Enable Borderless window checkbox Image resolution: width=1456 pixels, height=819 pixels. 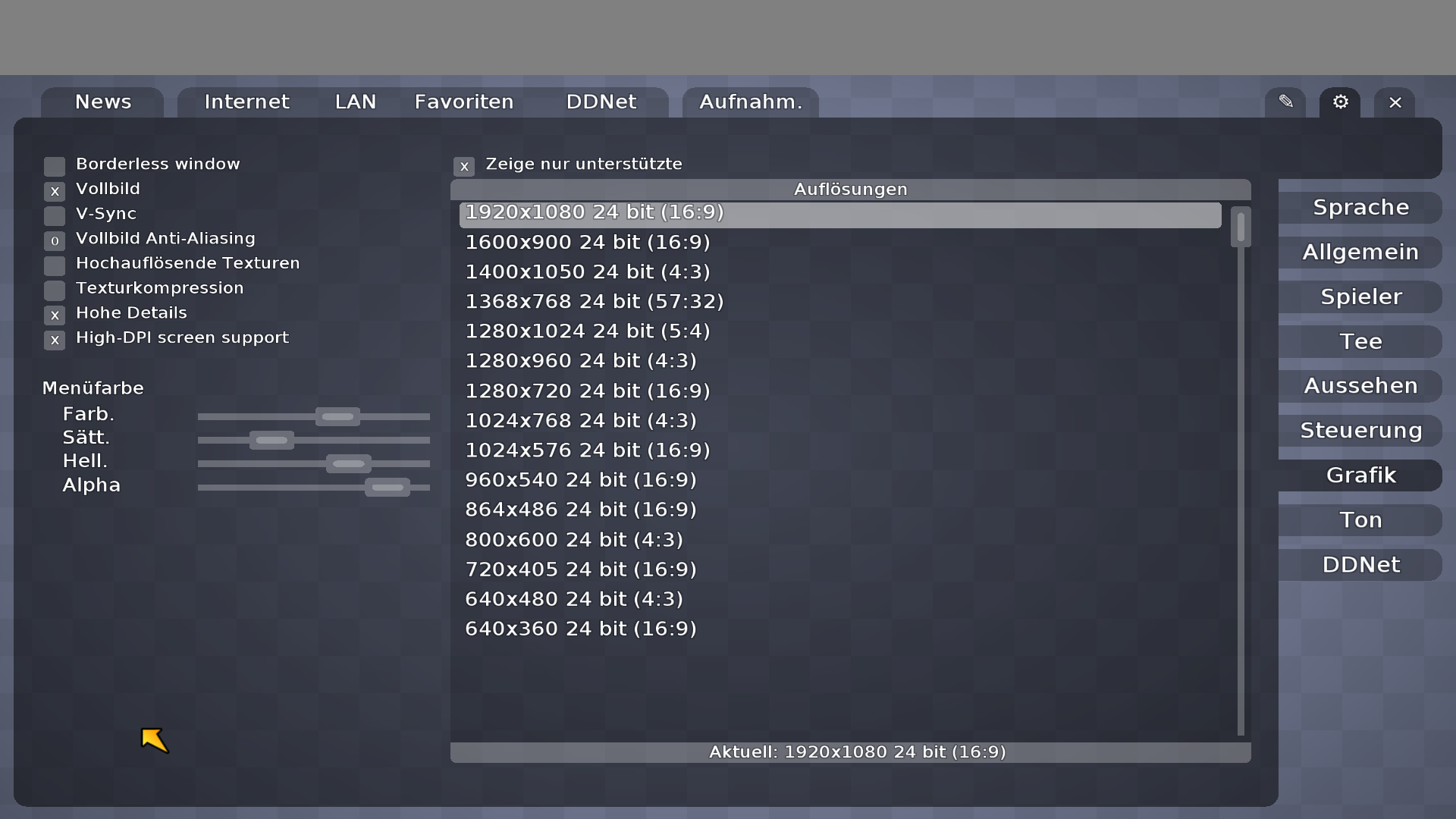[55, 166]
